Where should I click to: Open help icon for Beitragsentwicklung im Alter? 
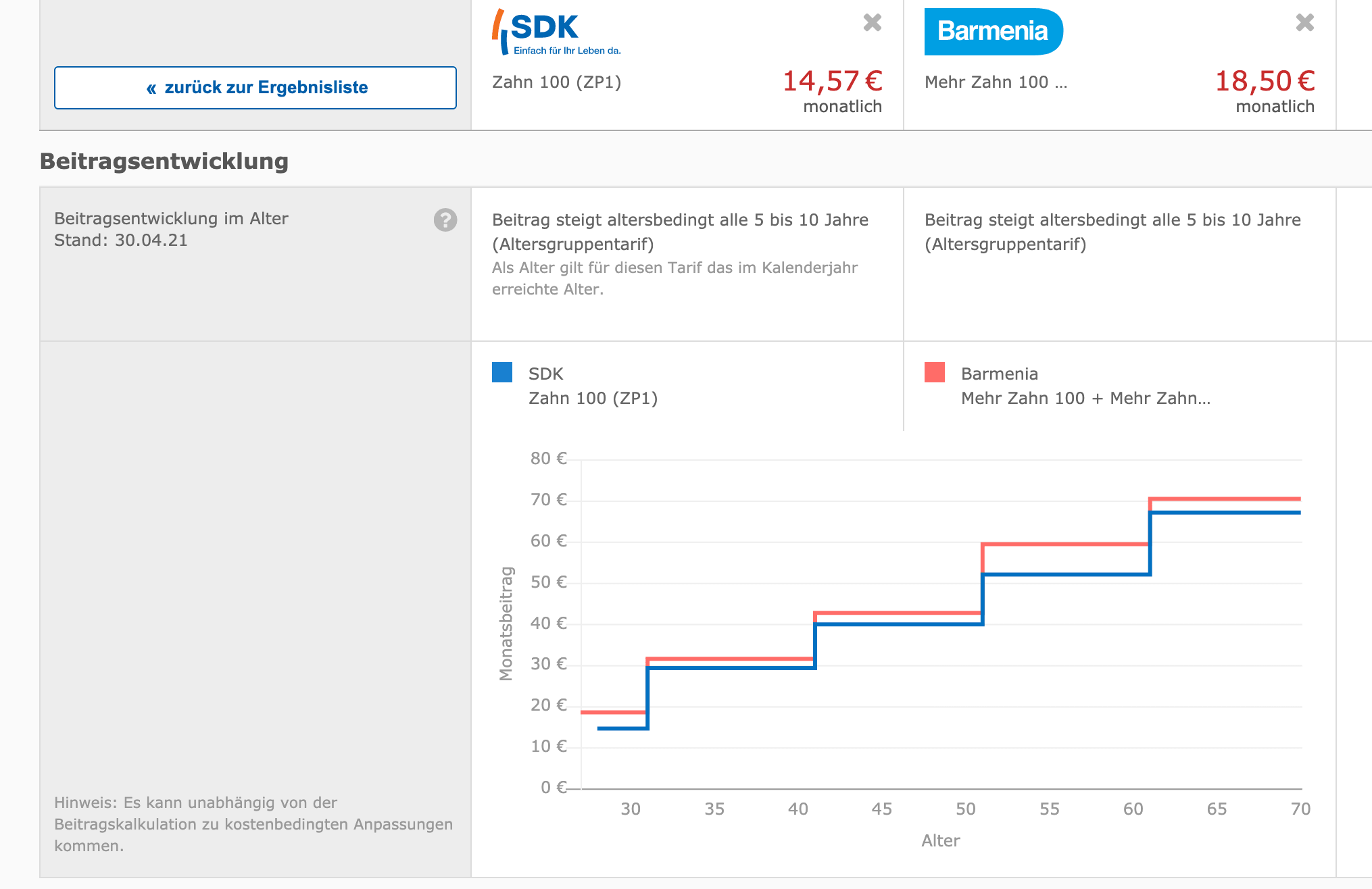(x=445, y=220)
